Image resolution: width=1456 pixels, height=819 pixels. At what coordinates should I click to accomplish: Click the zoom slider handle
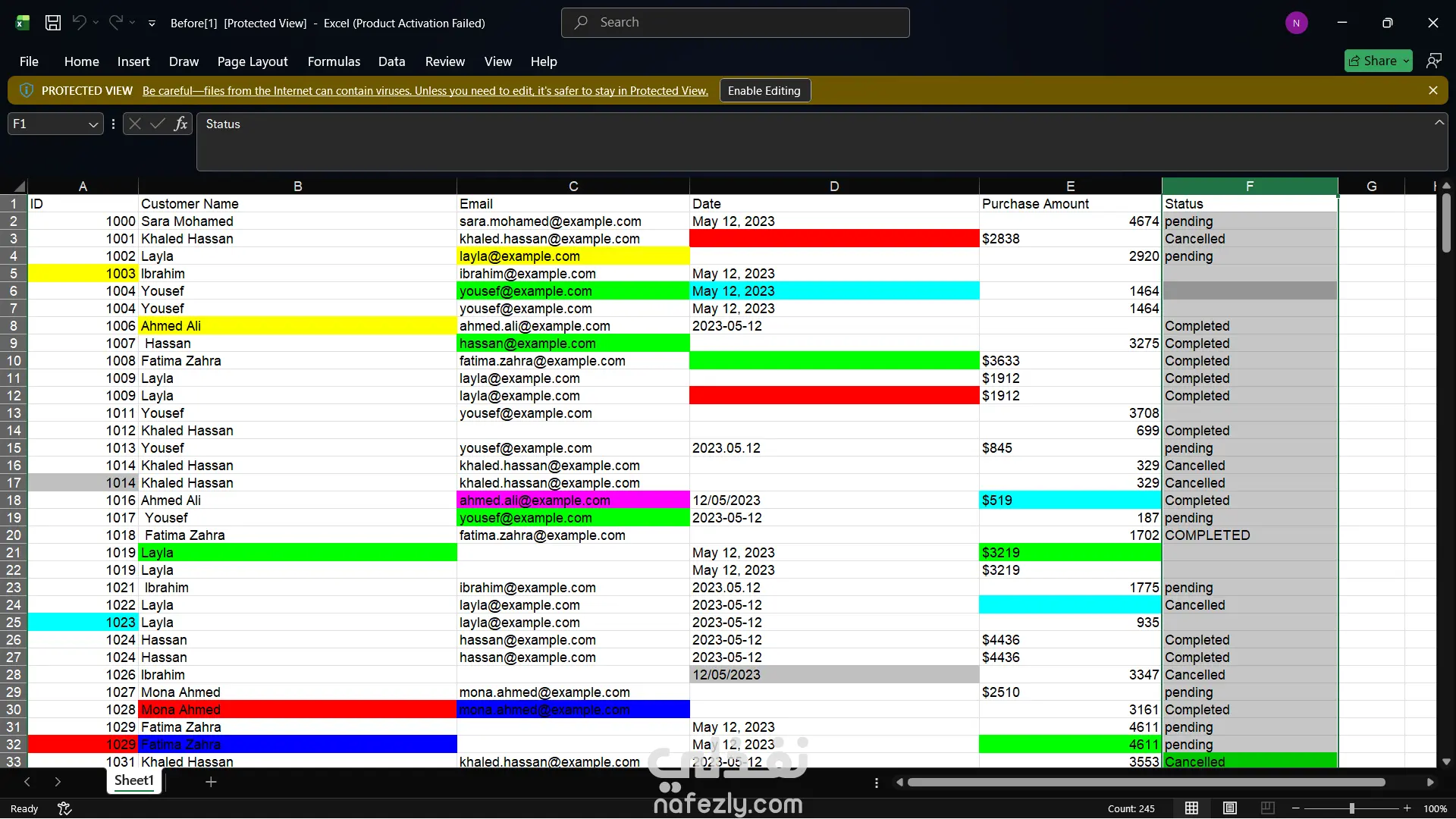pyautogui.click(x=1351, y=808)
